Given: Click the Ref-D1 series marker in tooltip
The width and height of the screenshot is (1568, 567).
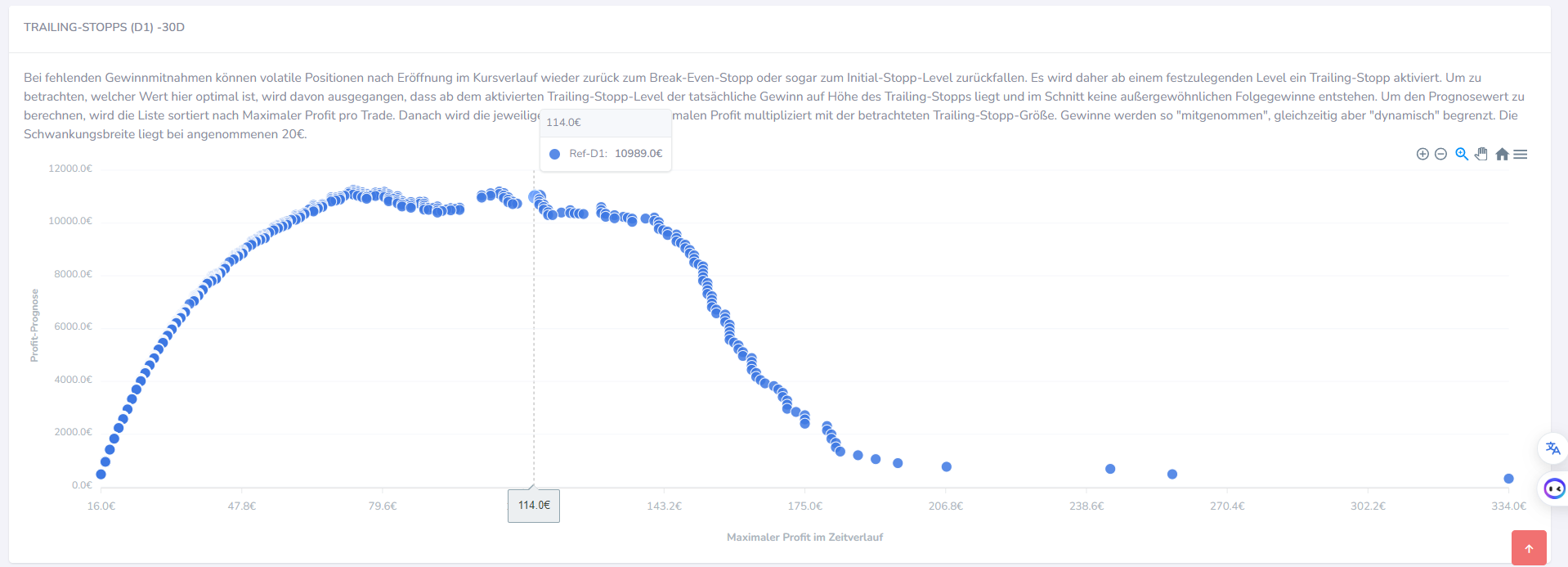Looking at the screenshot, I should coord(554,154).
